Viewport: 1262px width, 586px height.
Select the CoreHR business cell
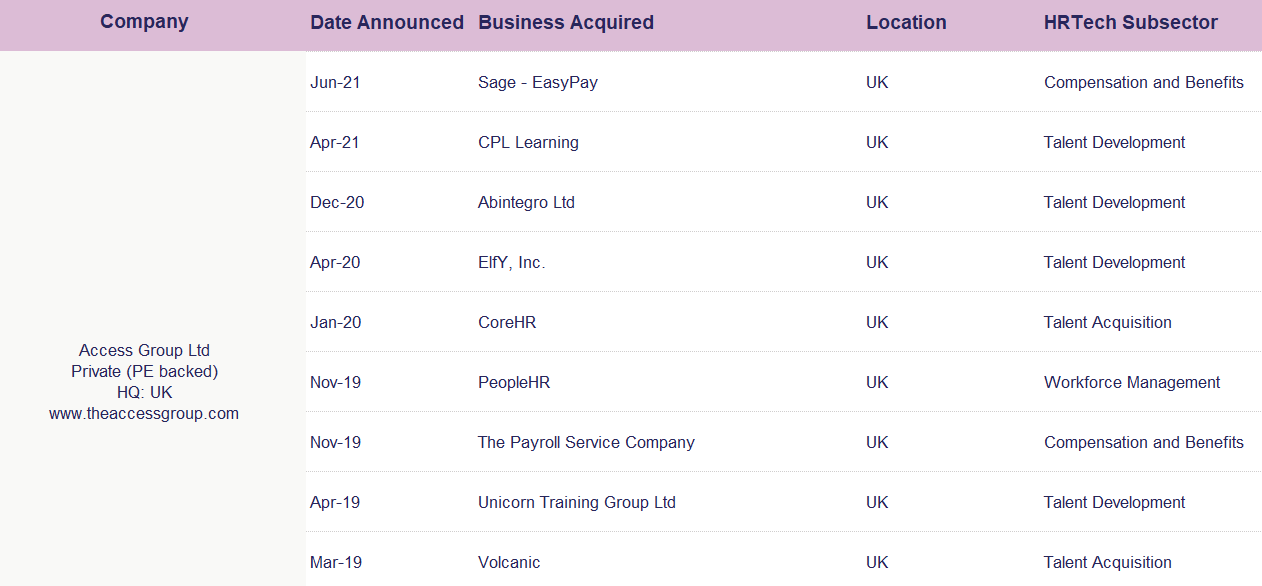click(x=507, y=322)
